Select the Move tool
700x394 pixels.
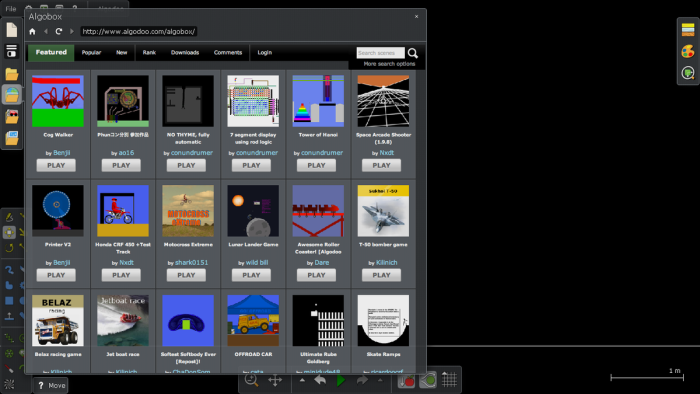9,232
